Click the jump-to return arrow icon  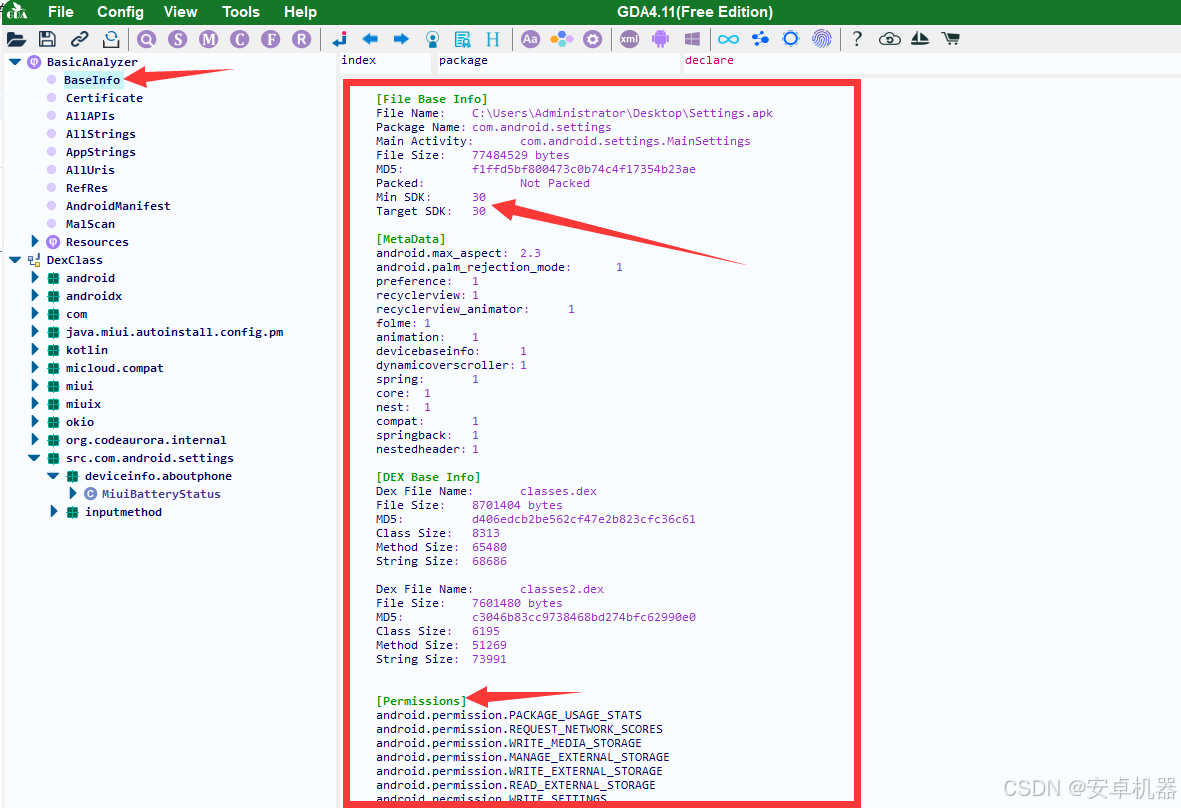pos(340,39)
